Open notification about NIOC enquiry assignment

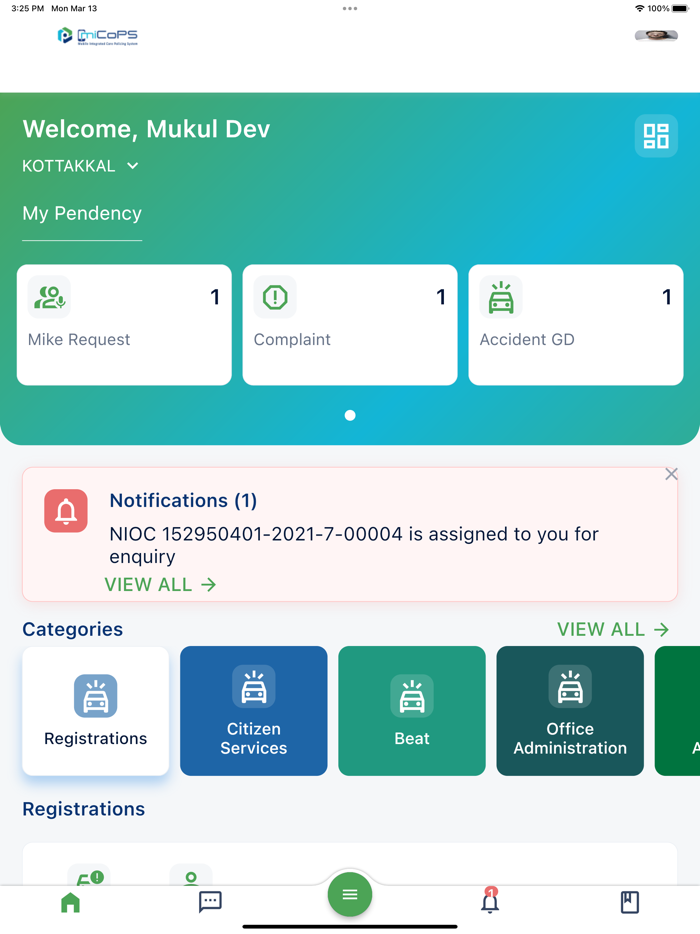[354, 545]
